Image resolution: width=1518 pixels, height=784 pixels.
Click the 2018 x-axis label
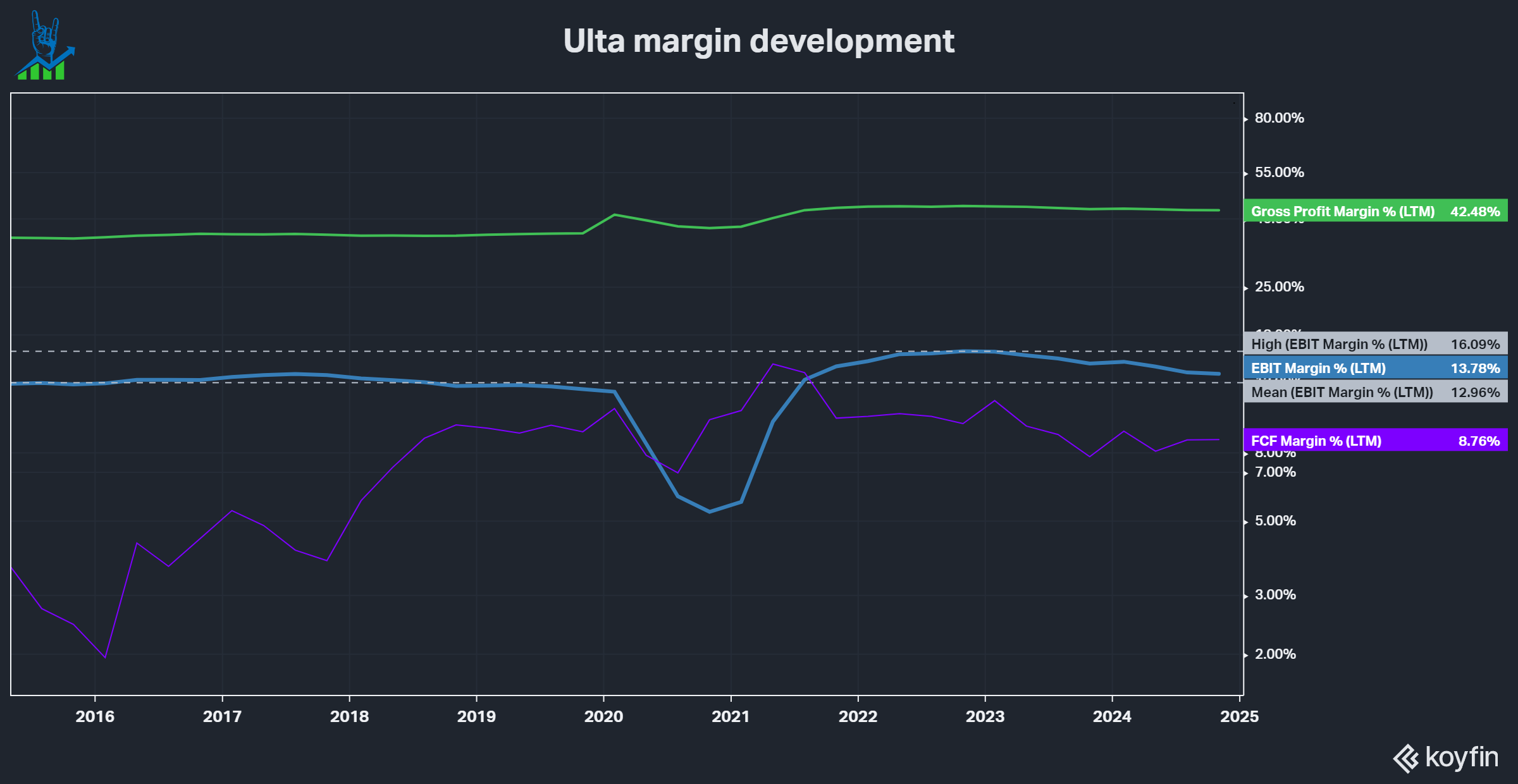pos(349,716)
